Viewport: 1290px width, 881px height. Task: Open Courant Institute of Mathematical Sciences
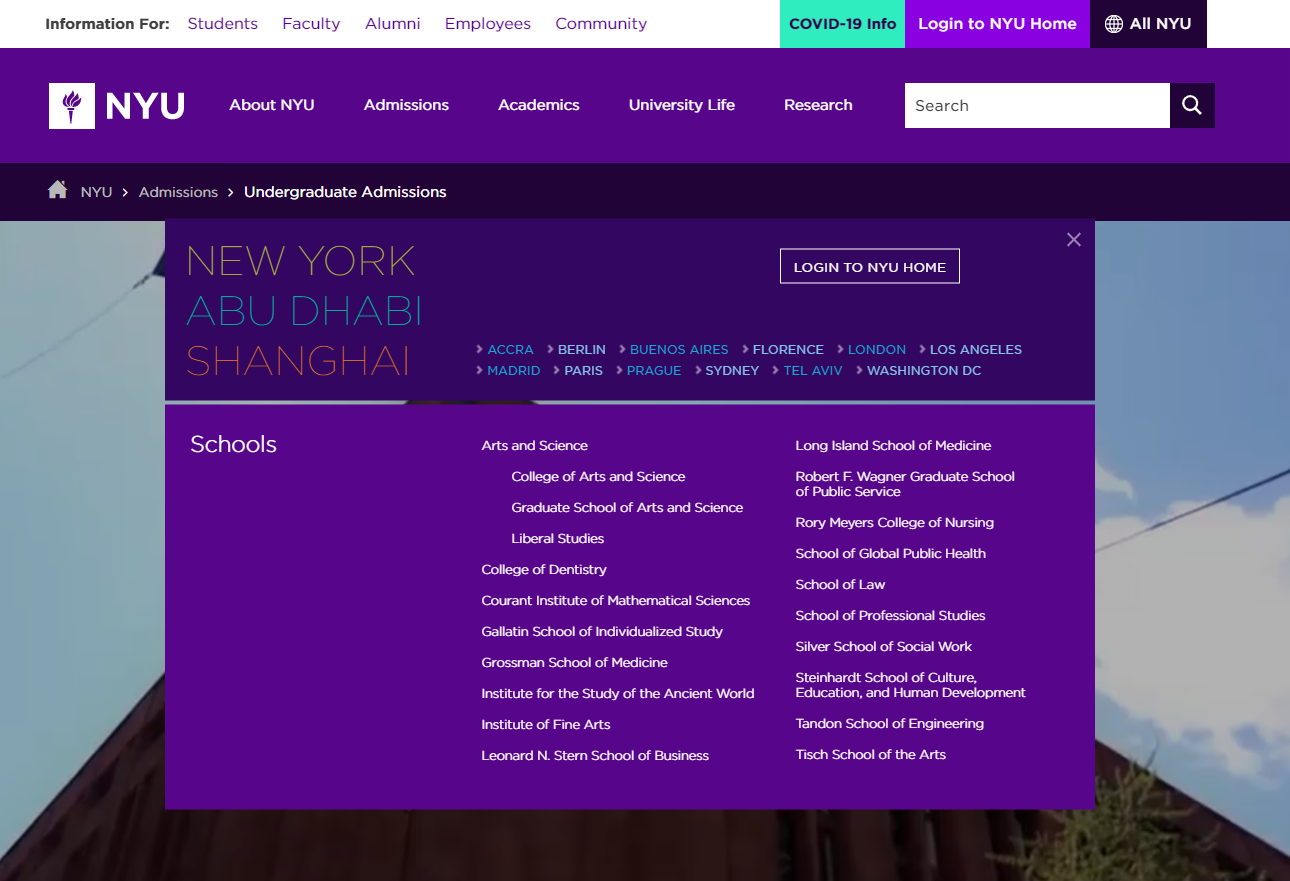tap(616, 601)
